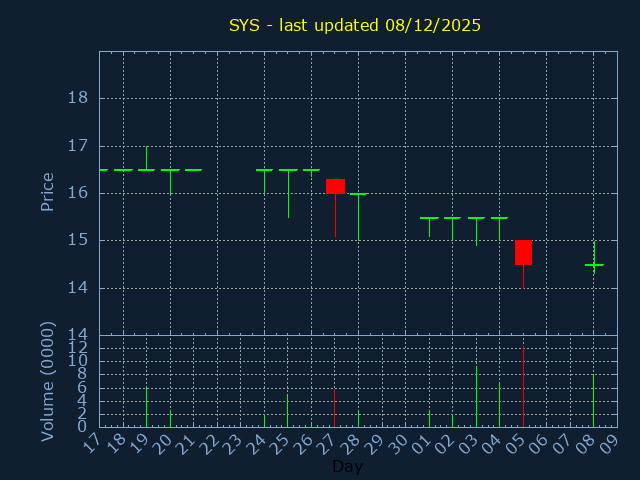Select the 18 price tick label
The width and height of the screenshot is (640, 480).
click(77, 98)
